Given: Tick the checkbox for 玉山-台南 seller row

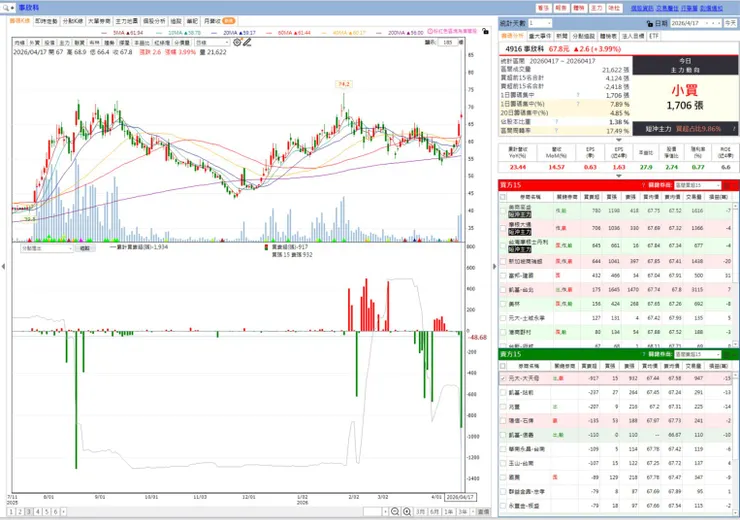Looking at the screenshot, I should point(503,463).
